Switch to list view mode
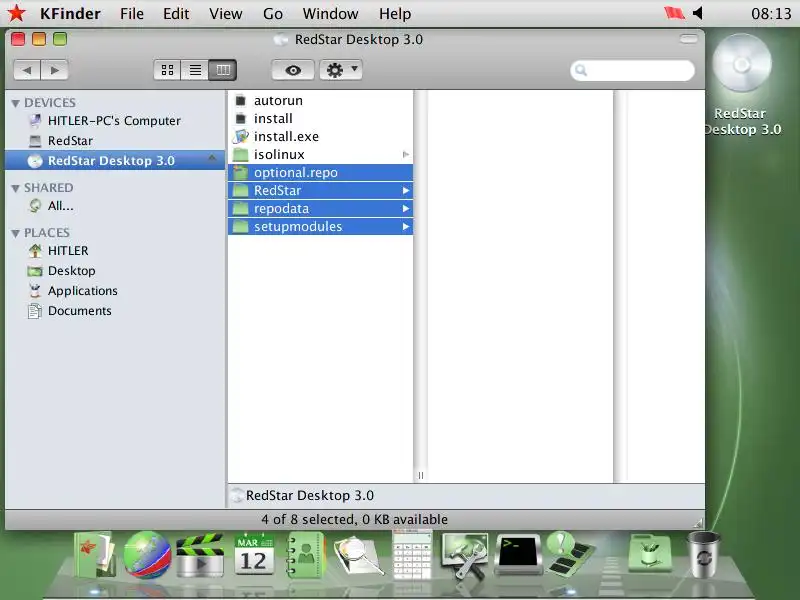The width and height of the screenshot is (800, 600). pos(195,70)
